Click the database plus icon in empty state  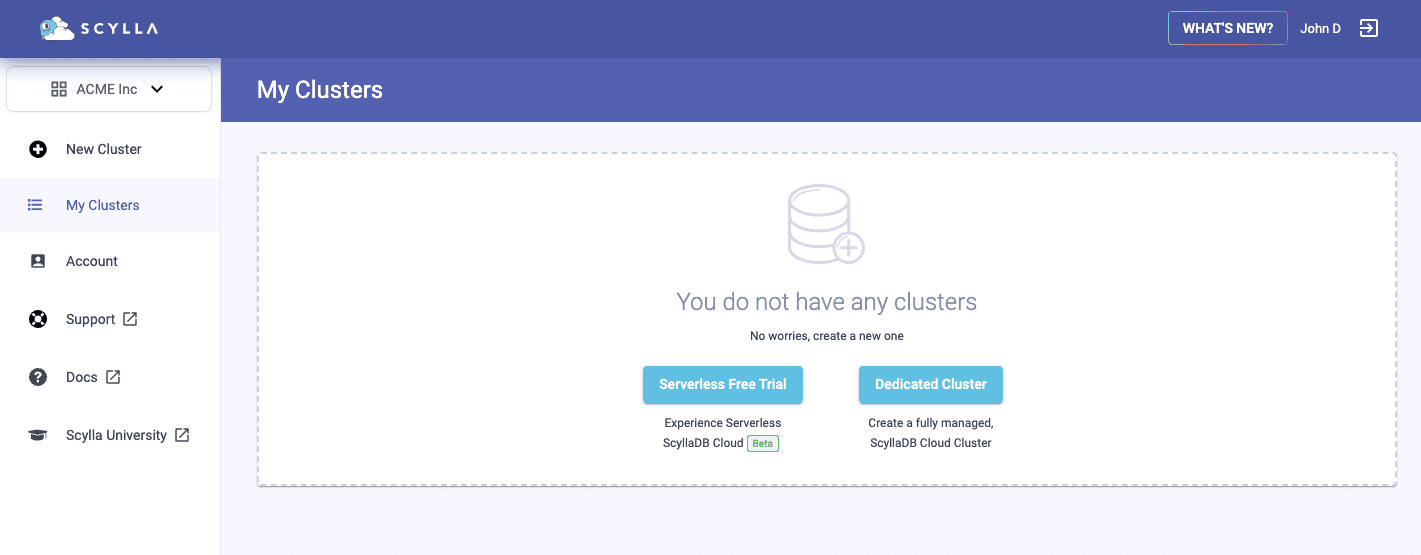pos(825,224)
